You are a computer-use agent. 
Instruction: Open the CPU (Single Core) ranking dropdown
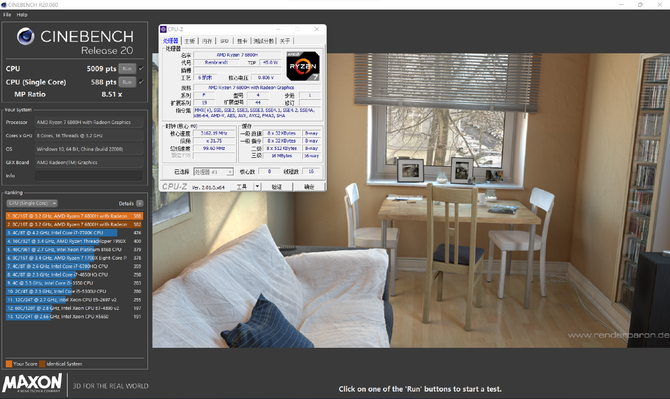pyautogui.click(x=32, y=203)
